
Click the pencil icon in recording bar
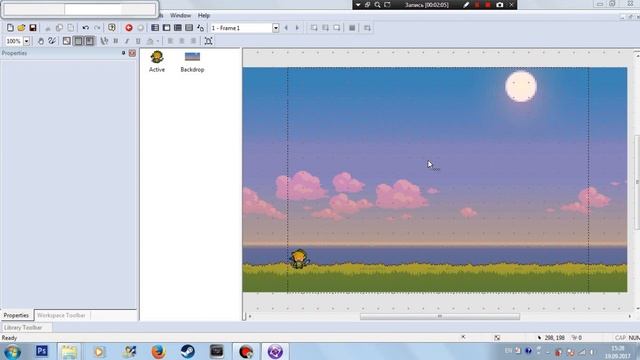[x=466, y=5]
